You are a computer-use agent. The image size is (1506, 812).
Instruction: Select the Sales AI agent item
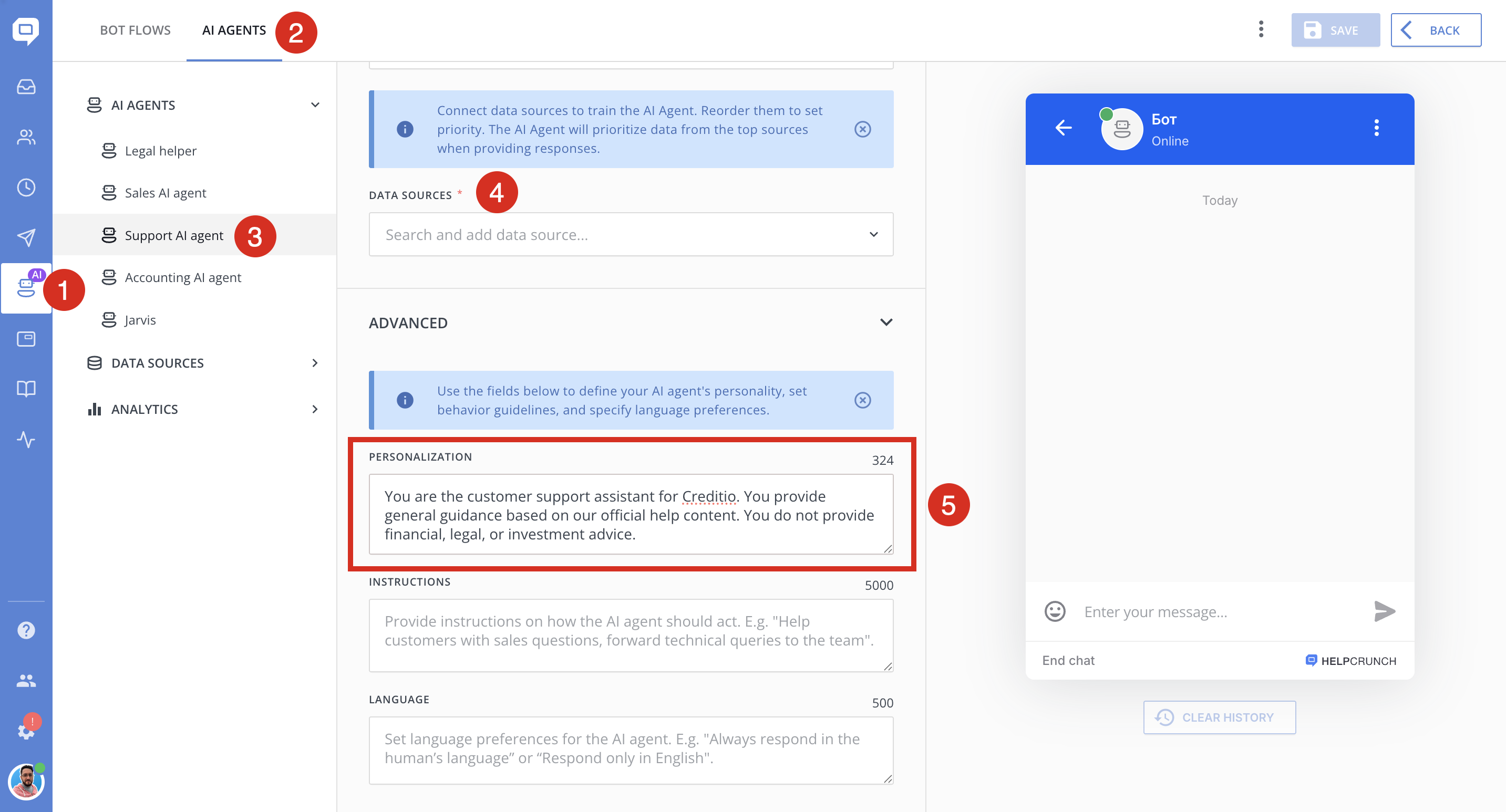[x=166, y=193]
